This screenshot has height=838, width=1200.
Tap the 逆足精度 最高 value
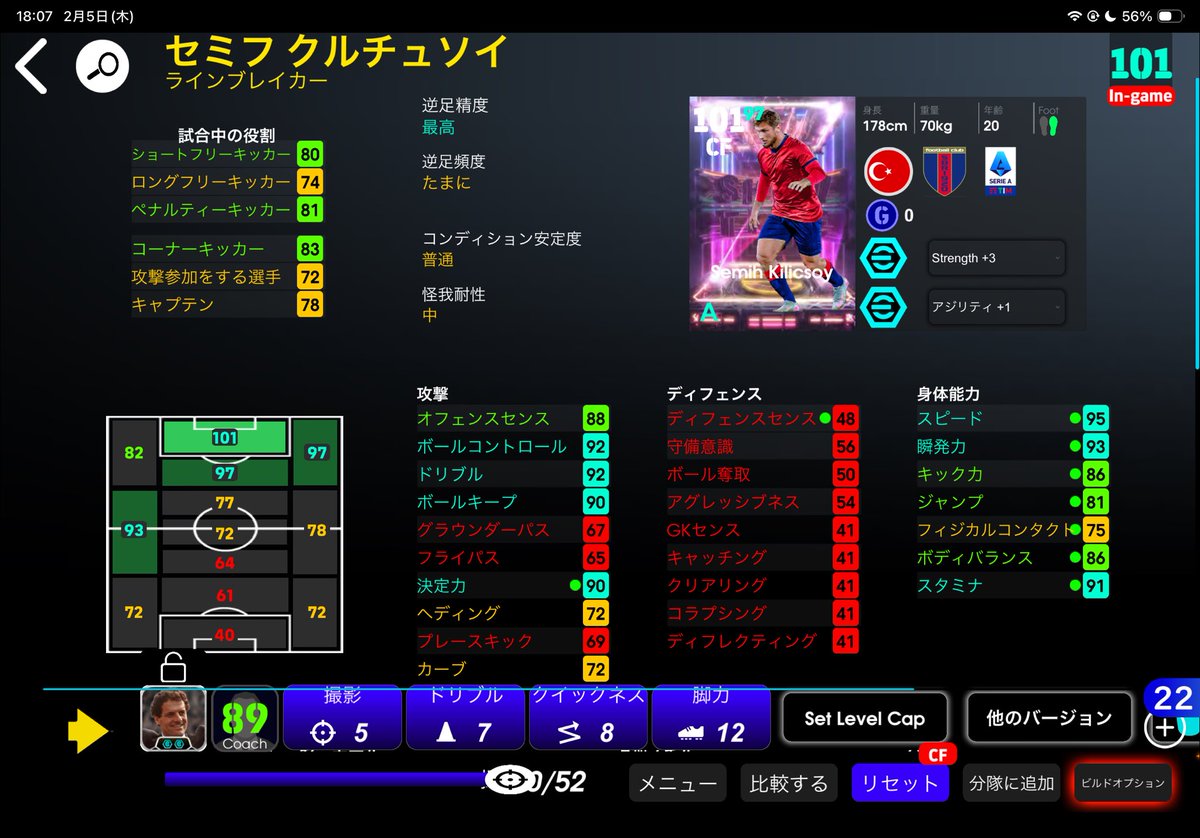click(438, 127)
